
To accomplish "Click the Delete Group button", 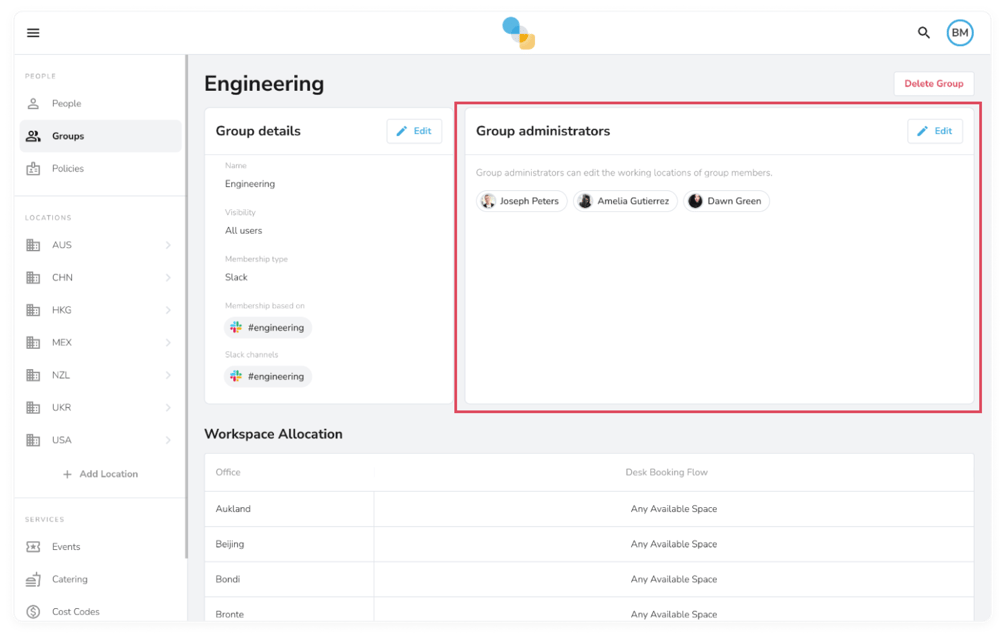I will pos(933,83).
